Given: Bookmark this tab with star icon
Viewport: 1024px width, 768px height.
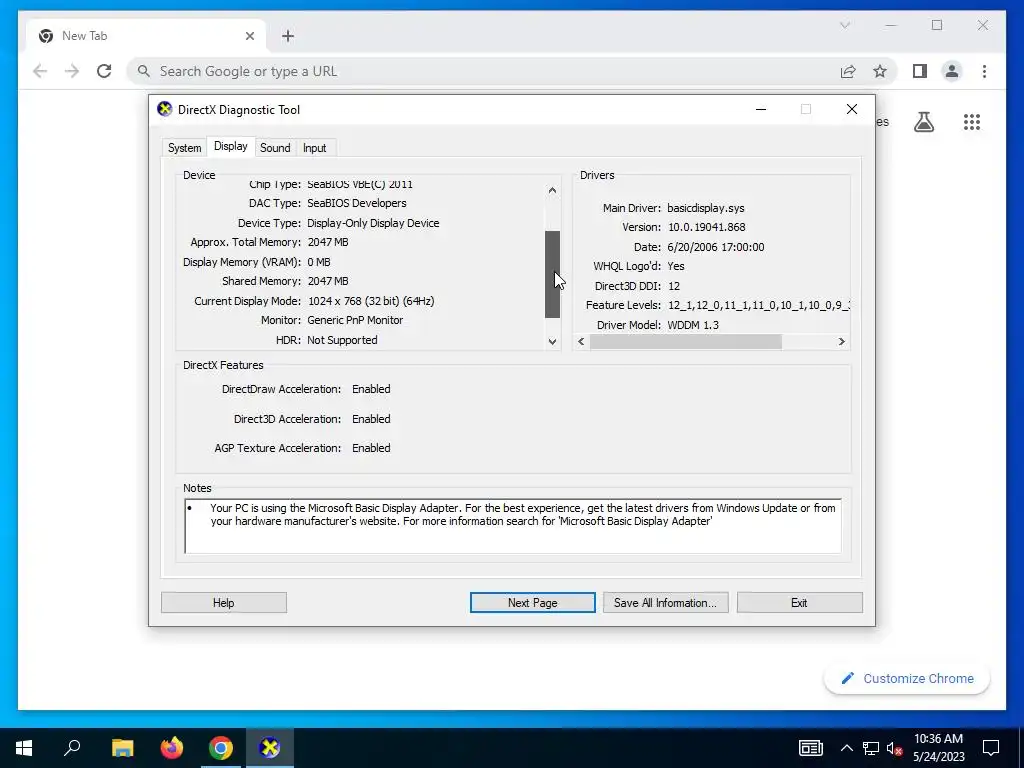Looking at the screenshot, I should point(880,71).
